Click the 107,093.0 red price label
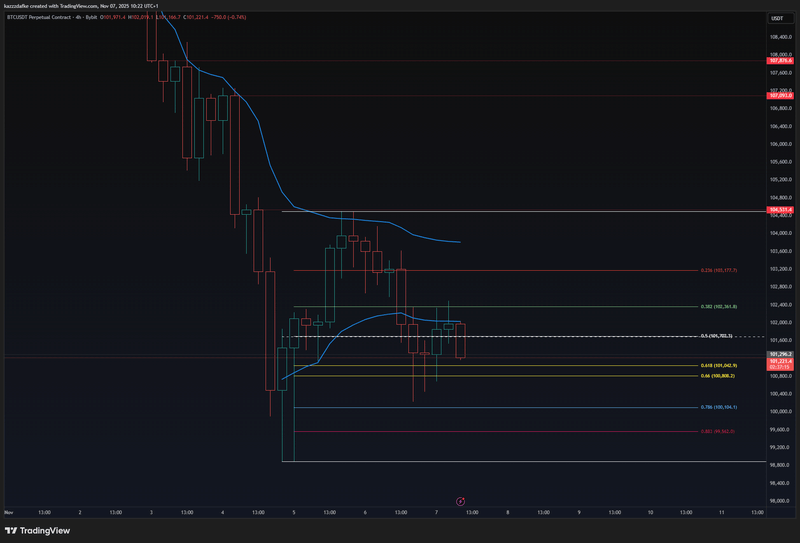The width and height of the screenshot is (800, 543). coord(781,95)
